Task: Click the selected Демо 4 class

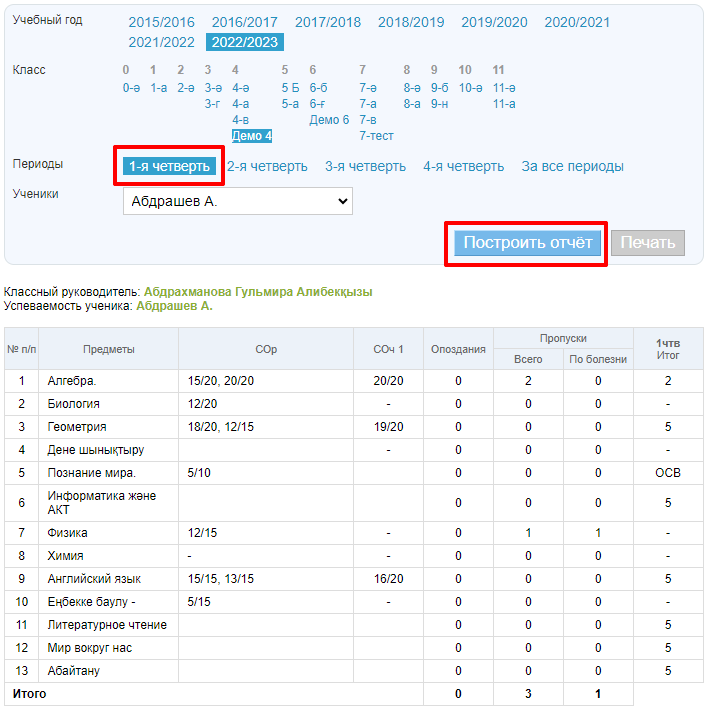Action: (x=251, y=136)
